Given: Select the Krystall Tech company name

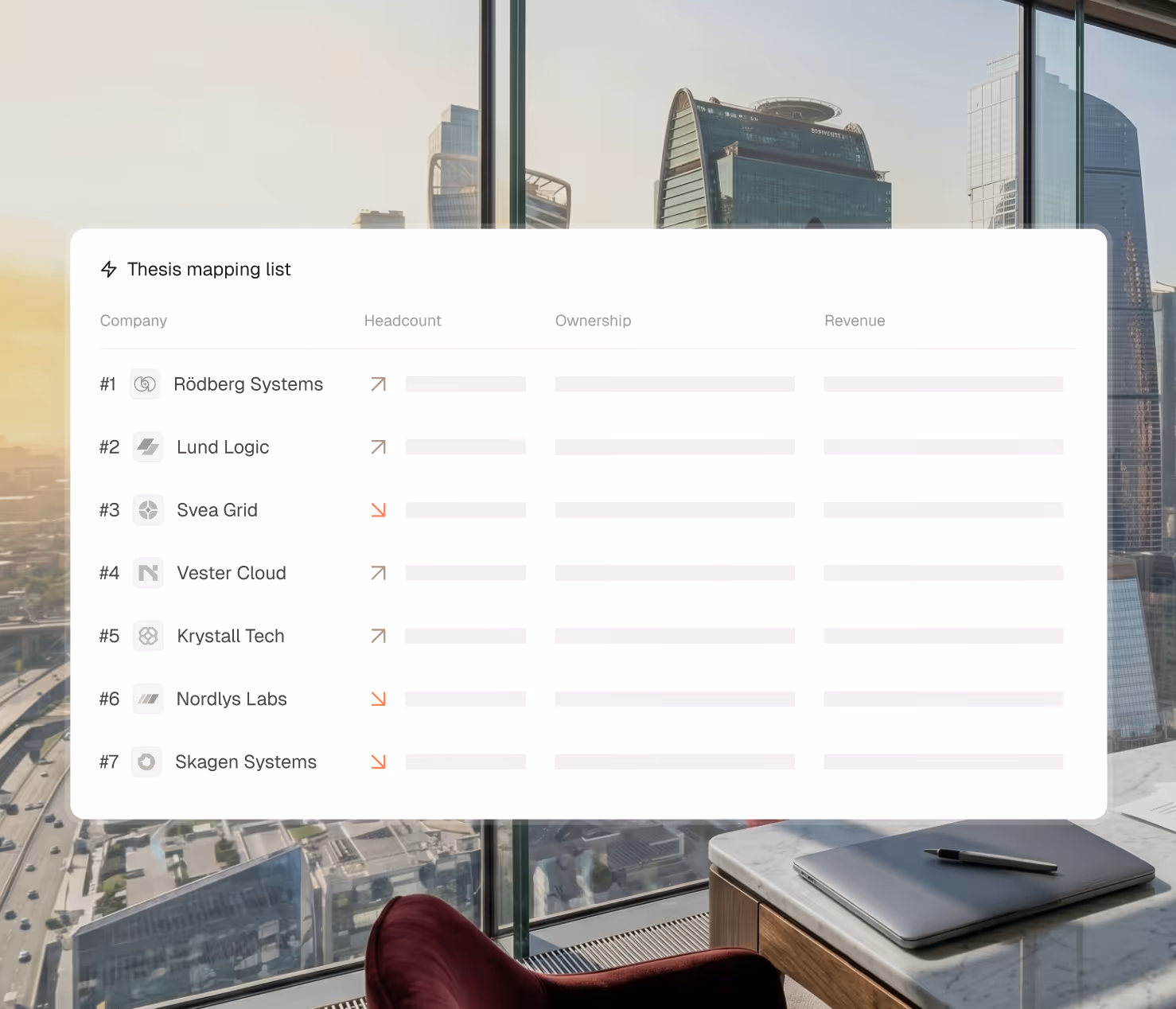Looking at the screenshot, I should 231,636.
